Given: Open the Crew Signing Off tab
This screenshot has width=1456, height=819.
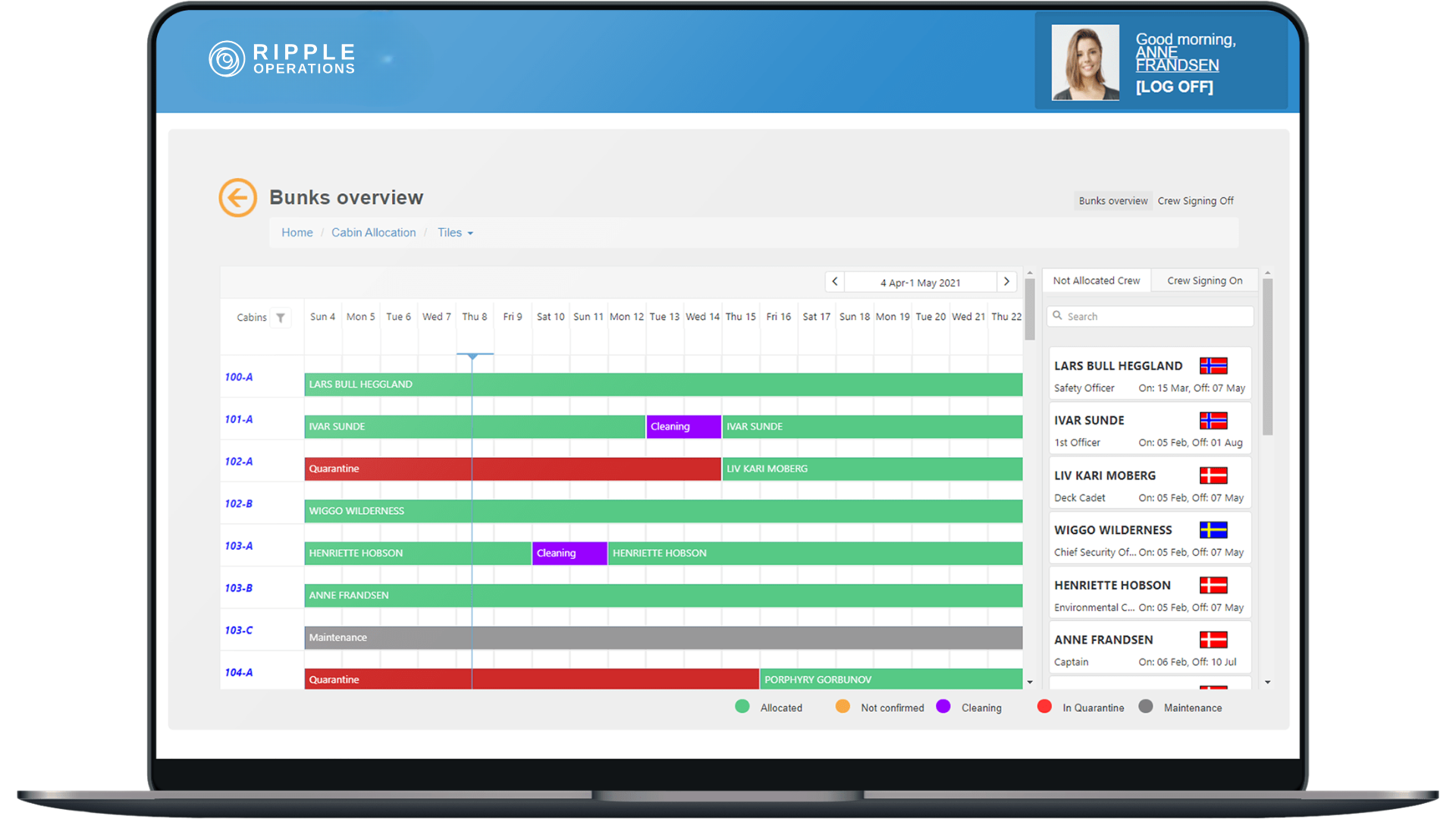Looking at the screenshot, I should tap(1195, 201).
